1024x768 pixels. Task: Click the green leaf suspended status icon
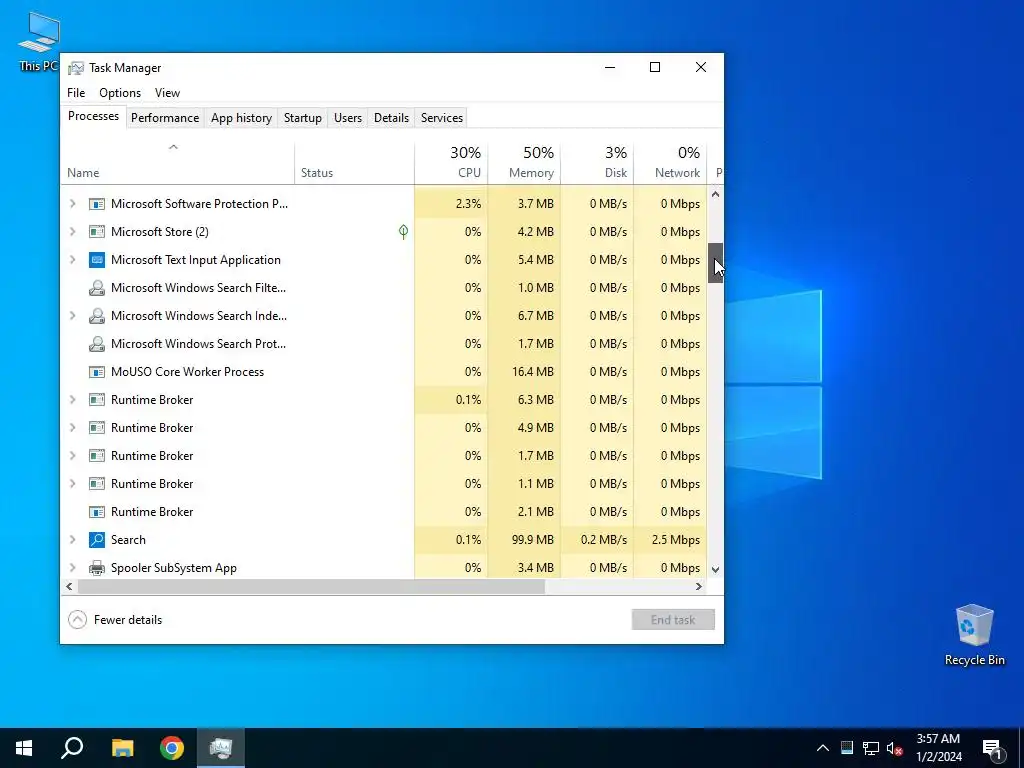[x=404, y=232]
